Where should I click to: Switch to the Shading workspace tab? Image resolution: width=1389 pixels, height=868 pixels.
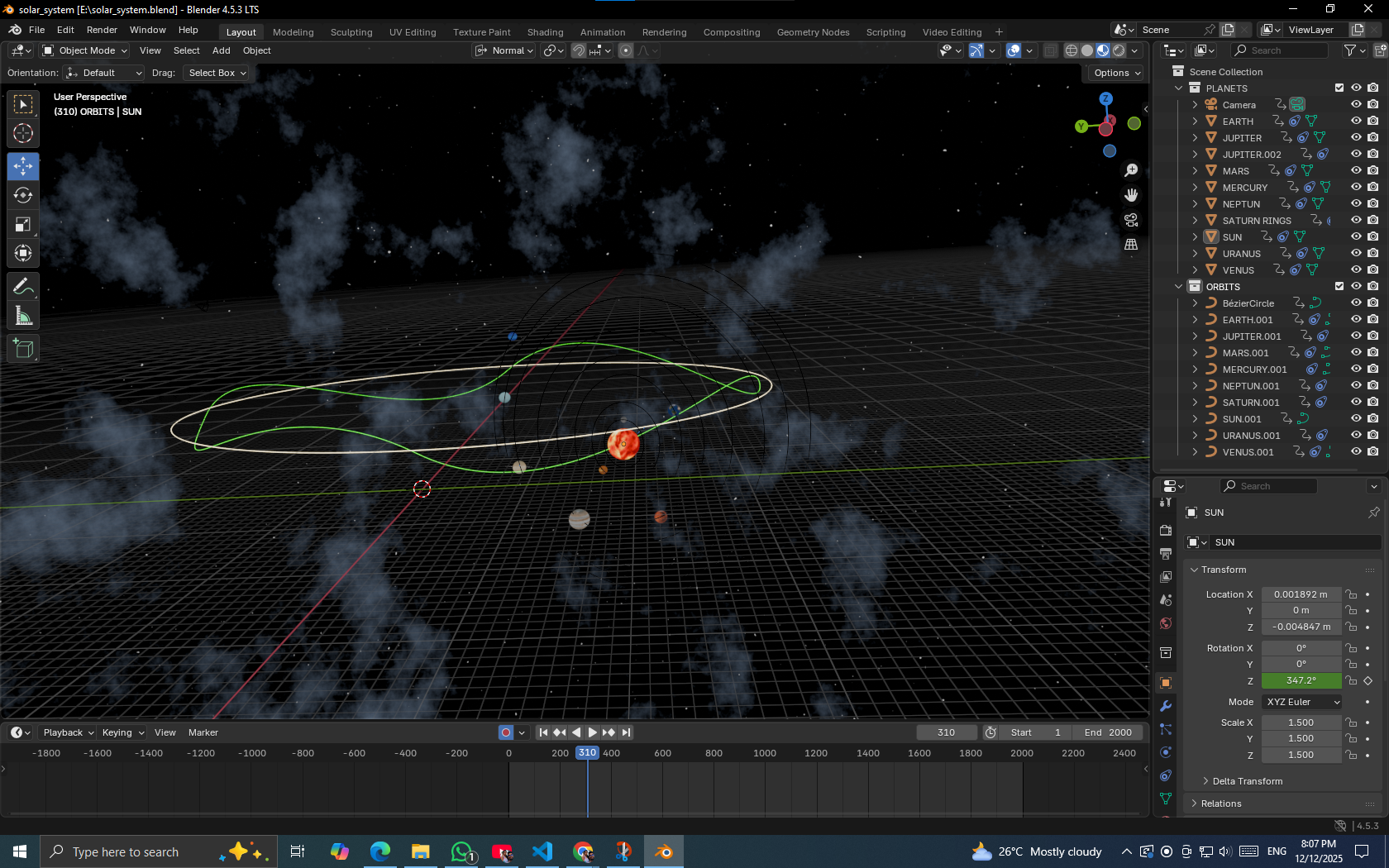[x=545, y=31]
